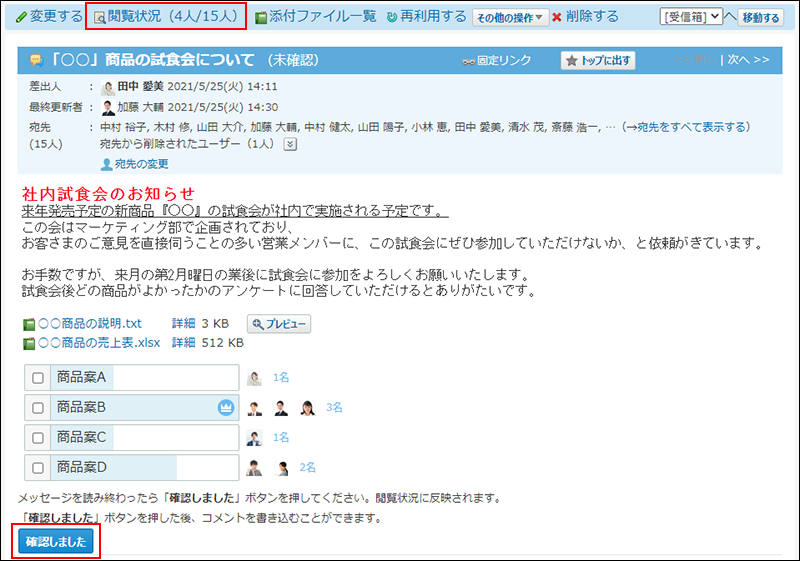This screenshot has width=800, height=561.
Task: Click the 宛先の変更 link
Action: (x=141, y=164)
